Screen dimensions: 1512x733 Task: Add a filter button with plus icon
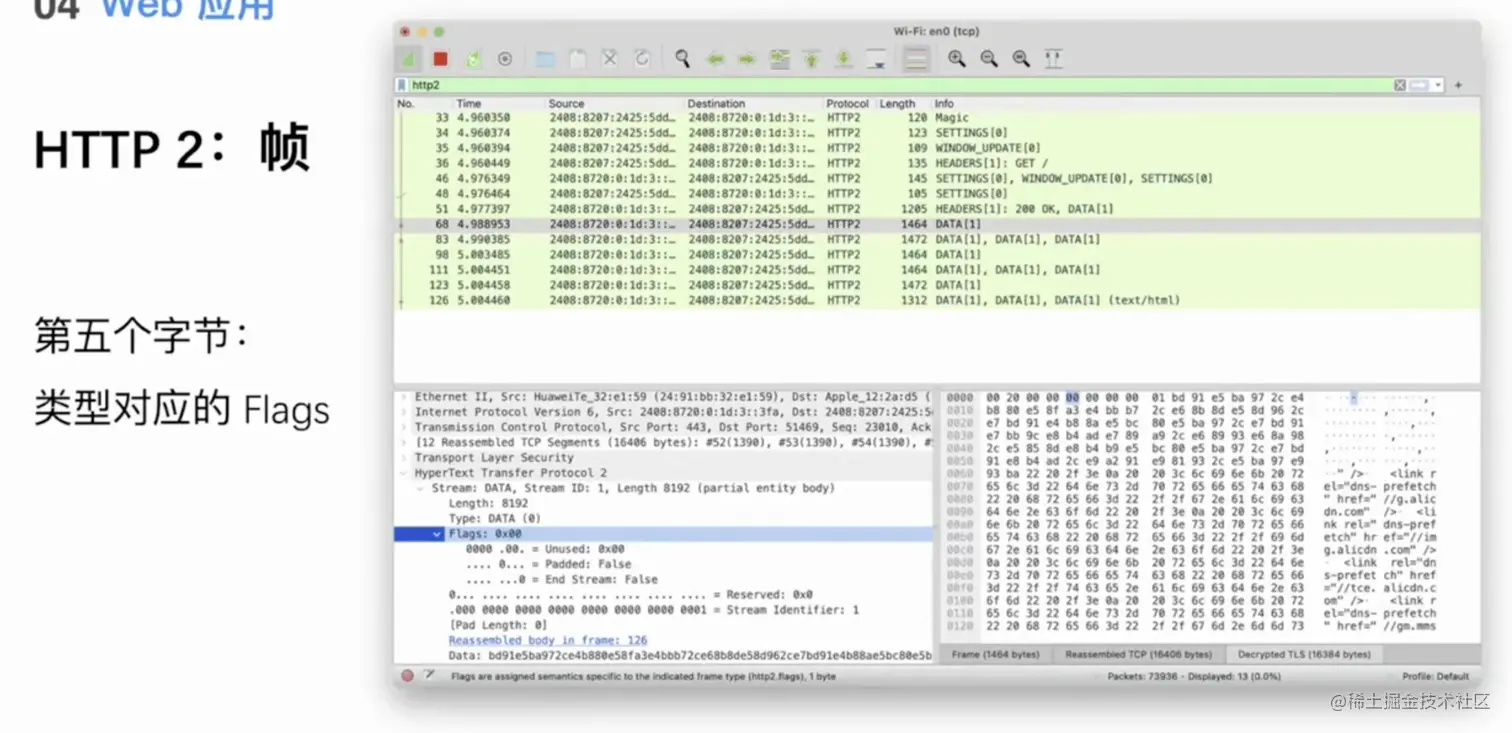point(1458,86)
